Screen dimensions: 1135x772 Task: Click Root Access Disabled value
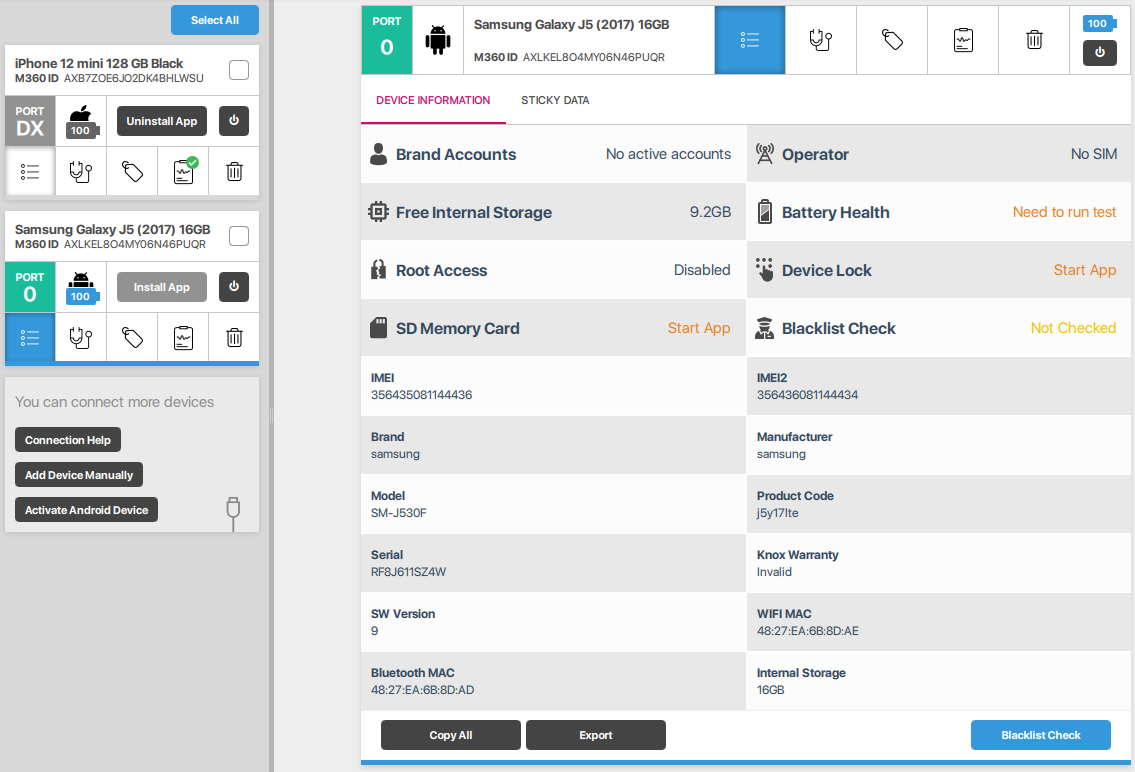(x=702, y=270)
